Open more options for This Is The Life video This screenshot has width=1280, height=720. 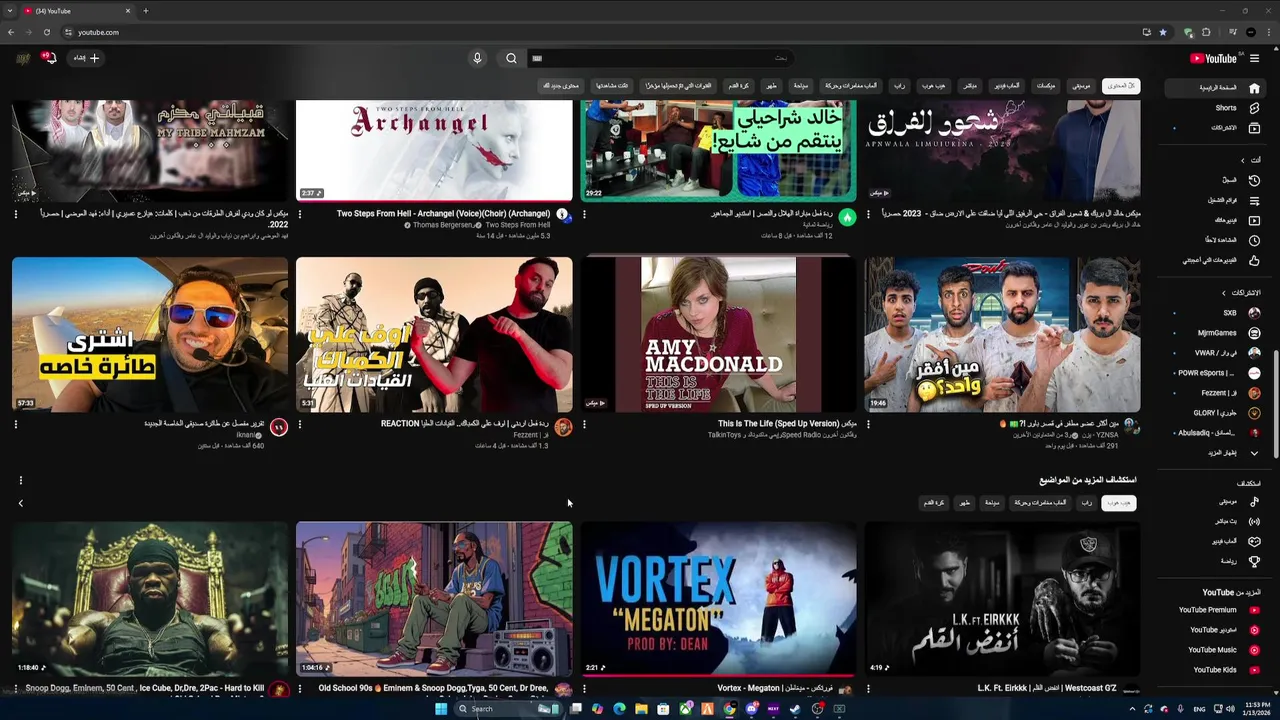(x=584, y=424)
